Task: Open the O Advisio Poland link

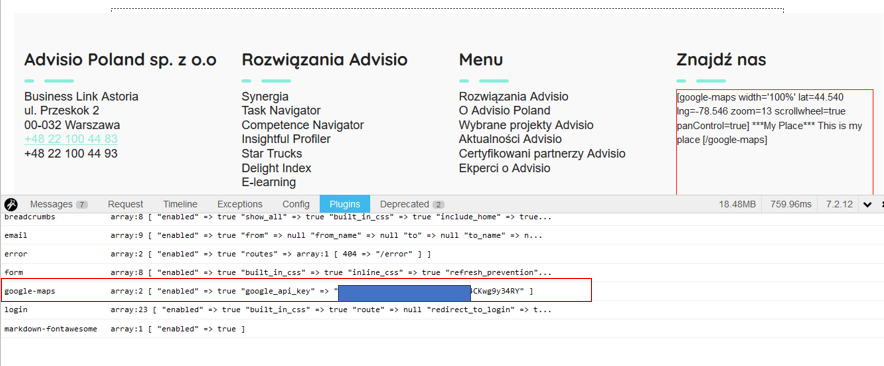Action: [505, 111]
